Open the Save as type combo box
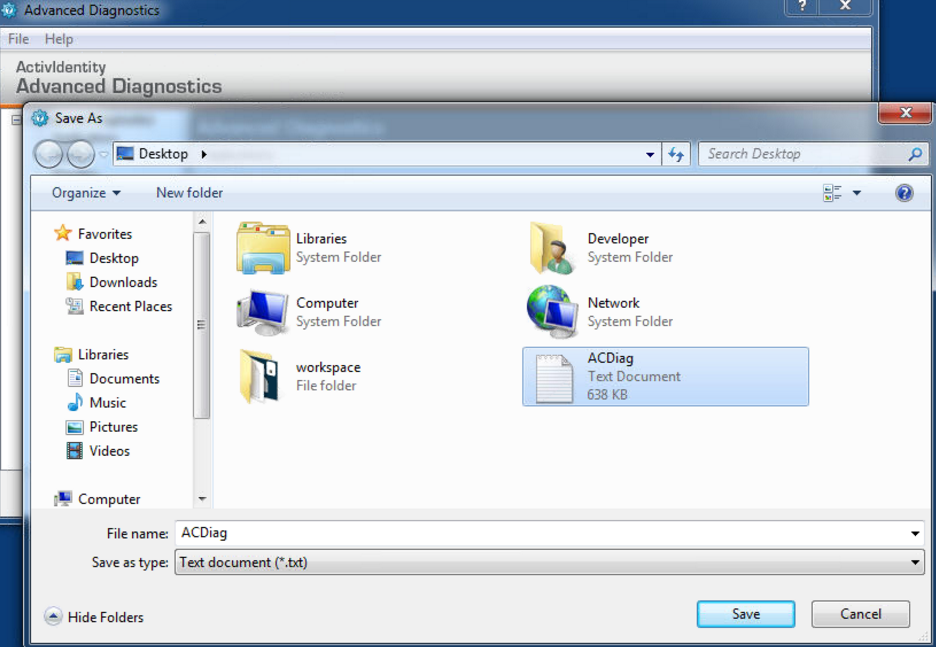 [549, 562]
